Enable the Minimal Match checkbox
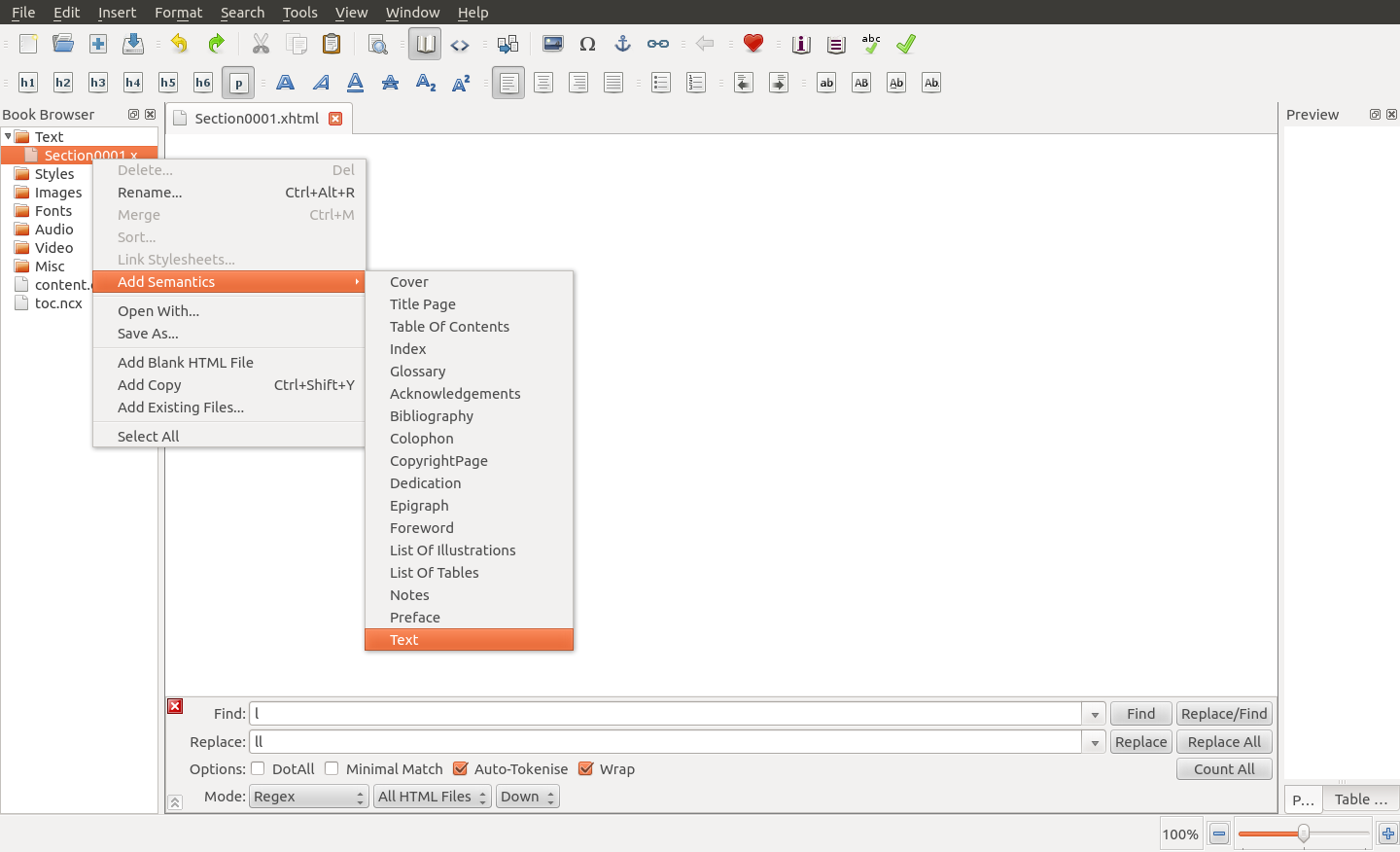 [x=332, y=768]
